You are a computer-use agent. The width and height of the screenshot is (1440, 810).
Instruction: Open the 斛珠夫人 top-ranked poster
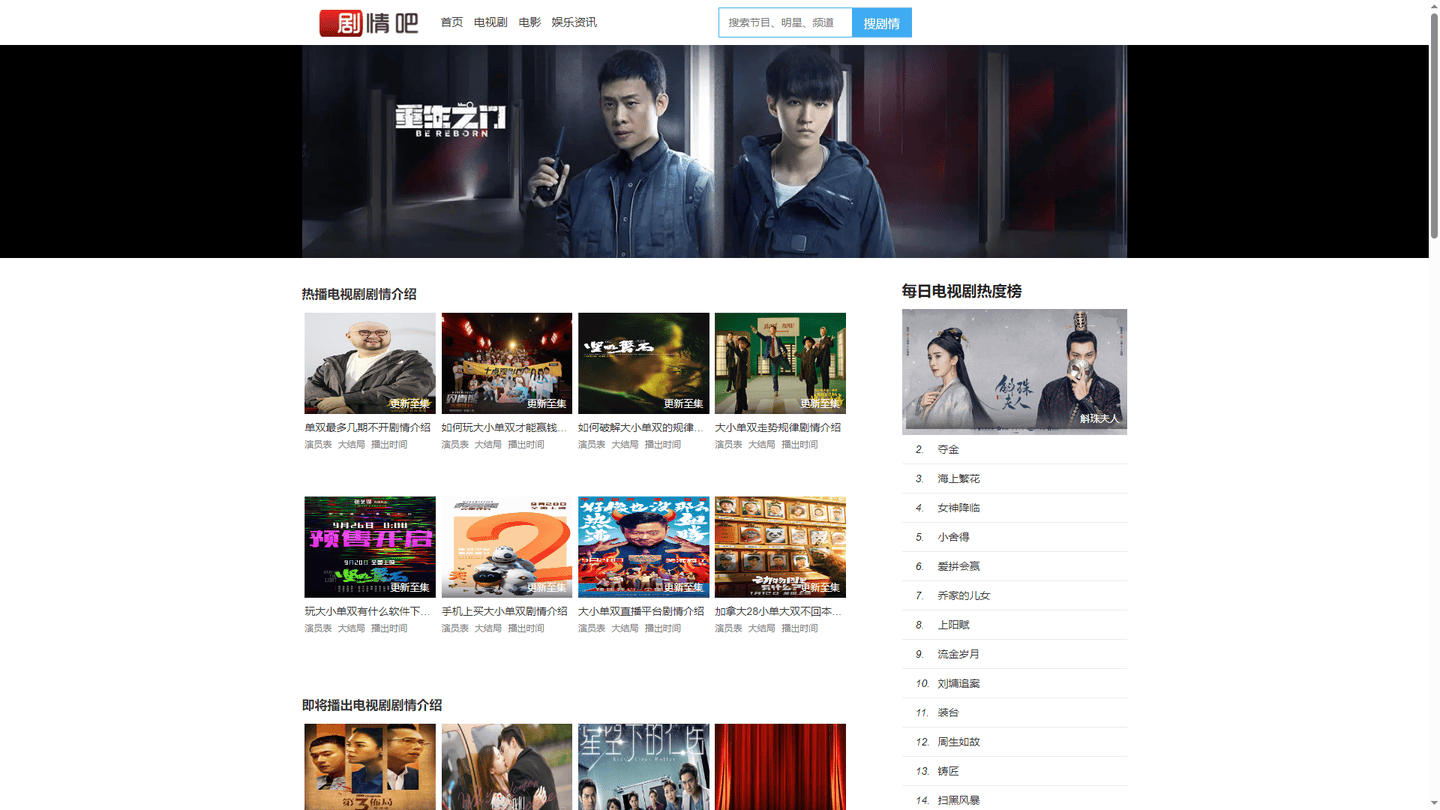(x=1014, y=371)
